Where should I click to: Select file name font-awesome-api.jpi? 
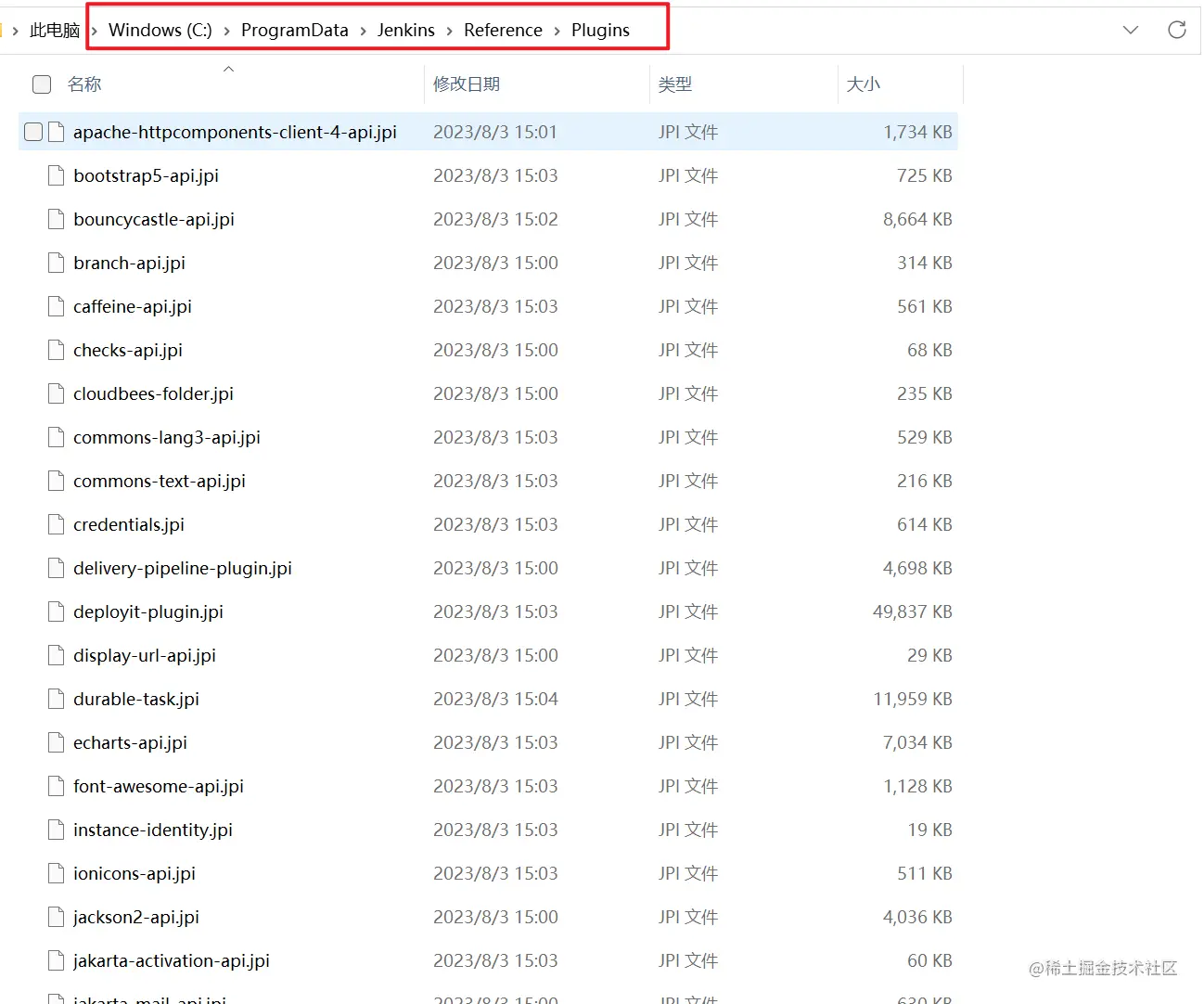point(159,786)
